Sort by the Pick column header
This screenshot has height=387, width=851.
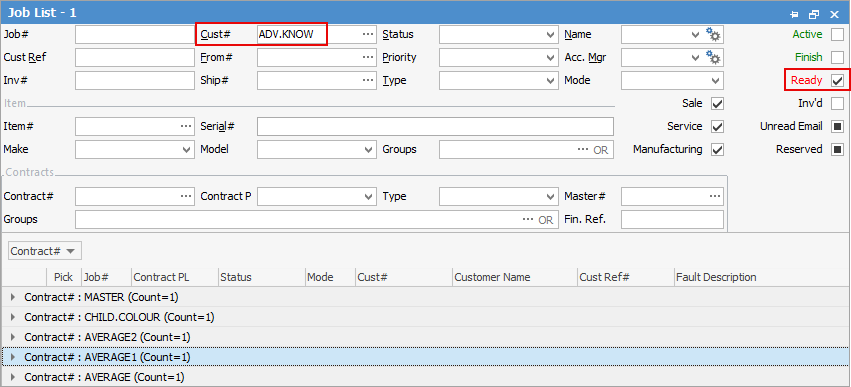coord(63,277)
